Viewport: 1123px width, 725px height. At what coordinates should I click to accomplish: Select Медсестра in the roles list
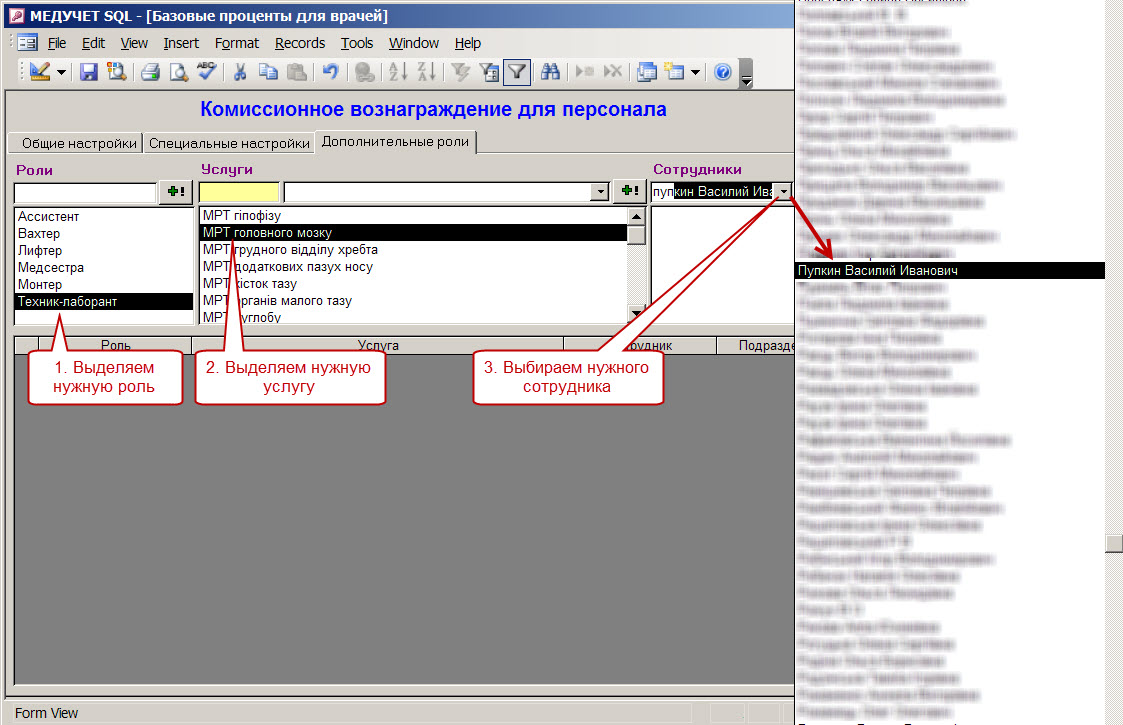(x=51, y=268)
